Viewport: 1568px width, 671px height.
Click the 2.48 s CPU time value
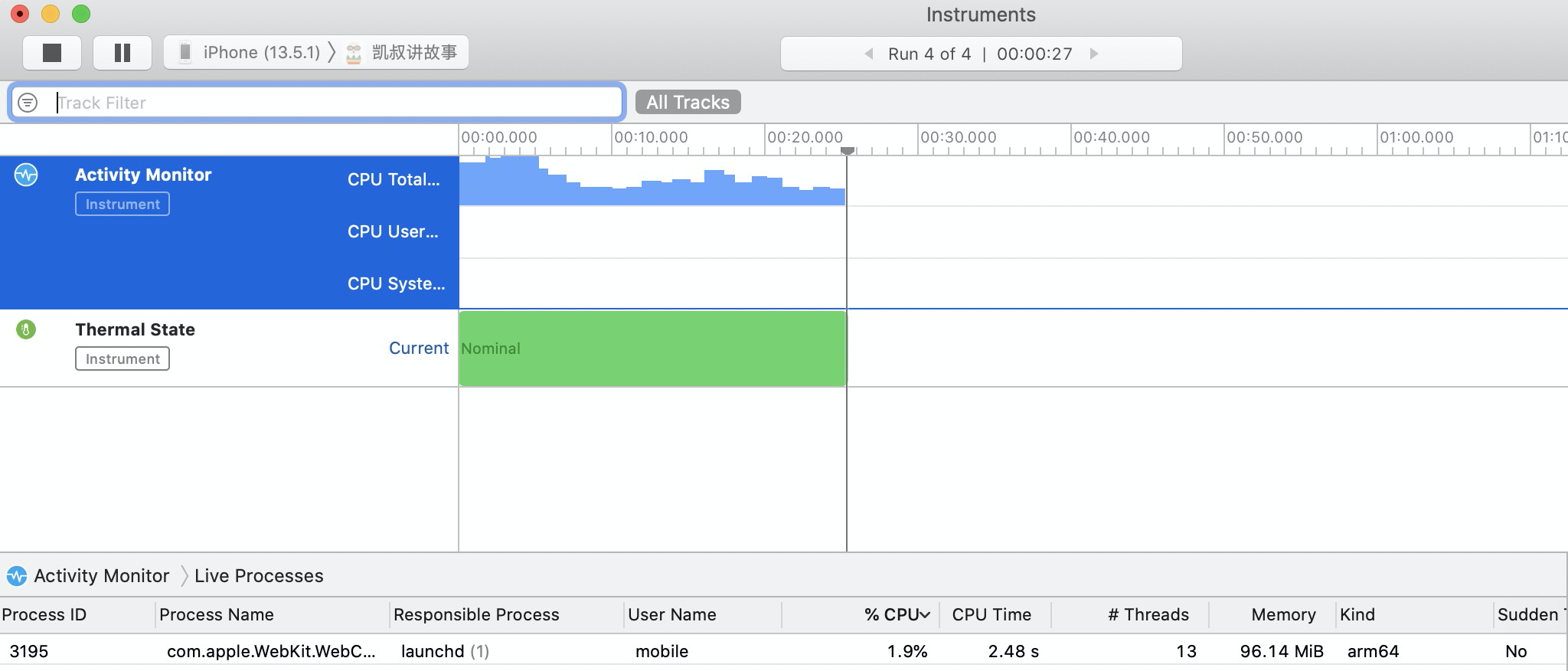1014,651
